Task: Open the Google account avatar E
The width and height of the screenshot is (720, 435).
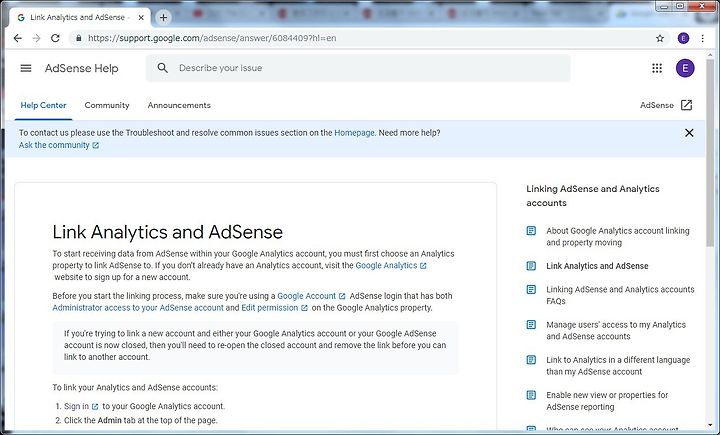Action: click(685, 68)
